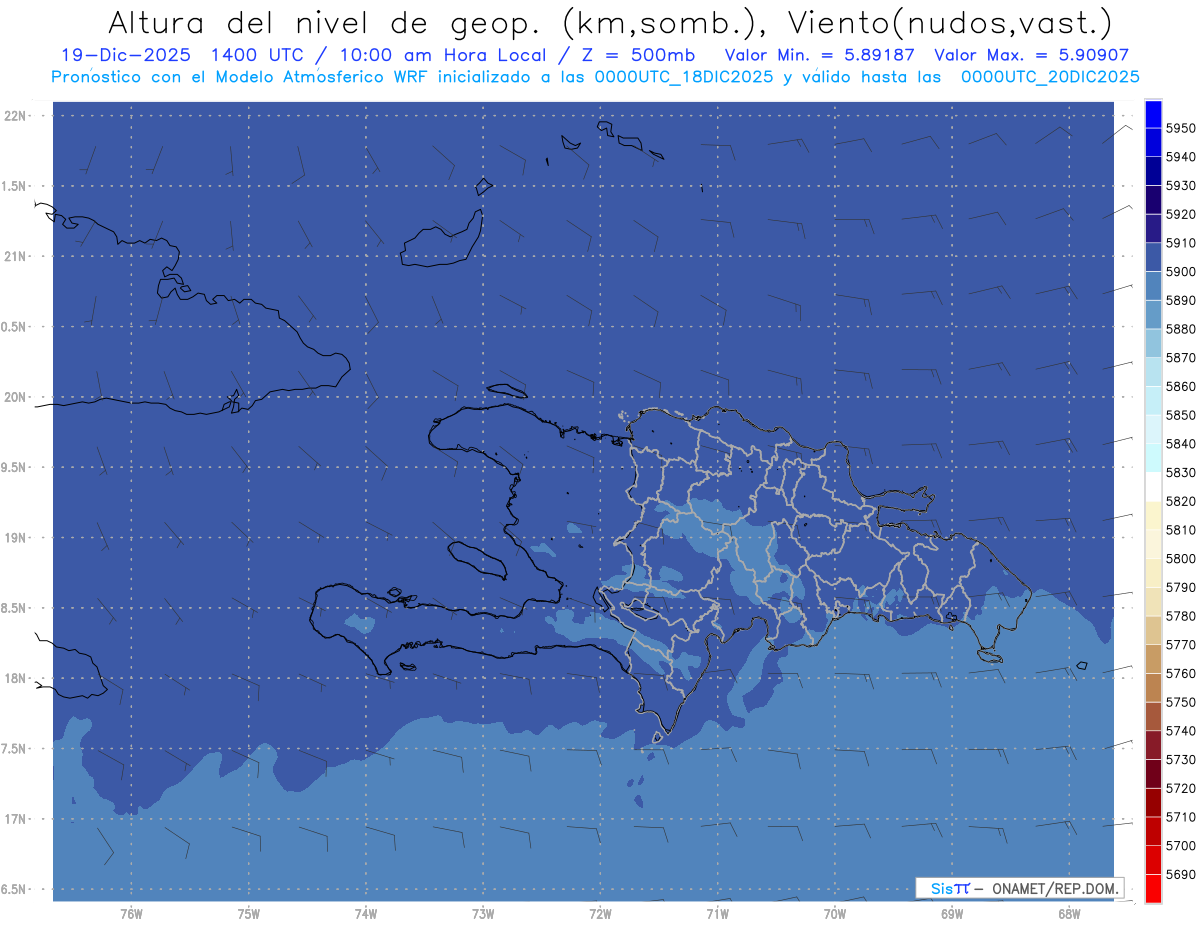The image size is (1200, 927).
Task: Click the '5950' legend value
Action: (x=1180, y=128)
